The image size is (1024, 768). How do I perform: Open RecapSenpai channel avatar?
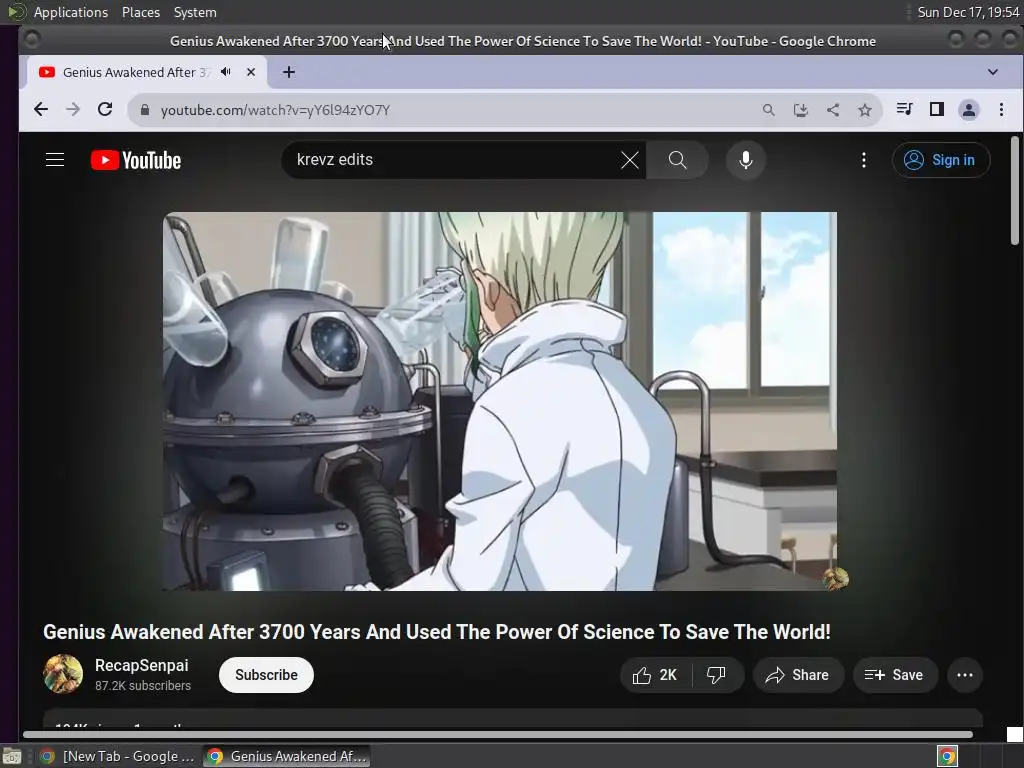pos(63,674)
